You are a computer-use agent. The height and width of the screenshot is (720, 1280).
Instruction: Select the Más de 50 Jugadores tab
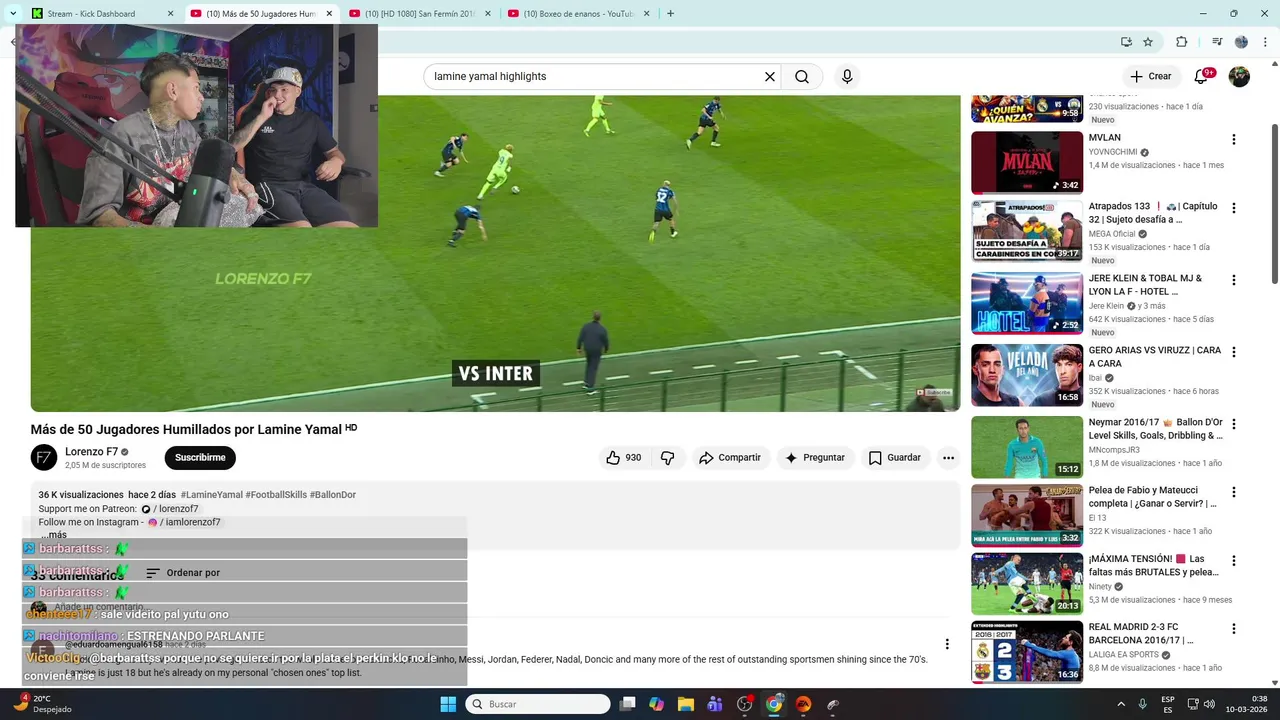point(262,13)
